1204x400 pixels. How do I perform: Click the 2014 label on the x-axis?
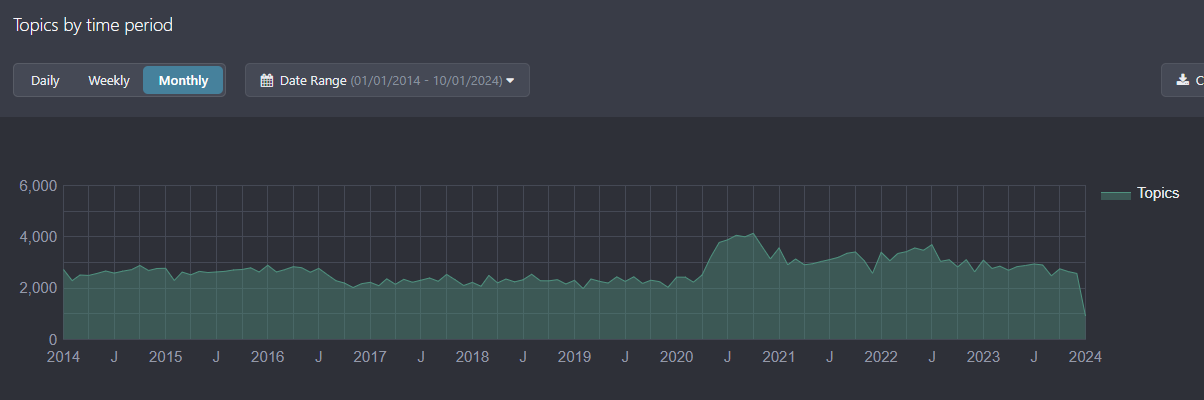point(63,357)
